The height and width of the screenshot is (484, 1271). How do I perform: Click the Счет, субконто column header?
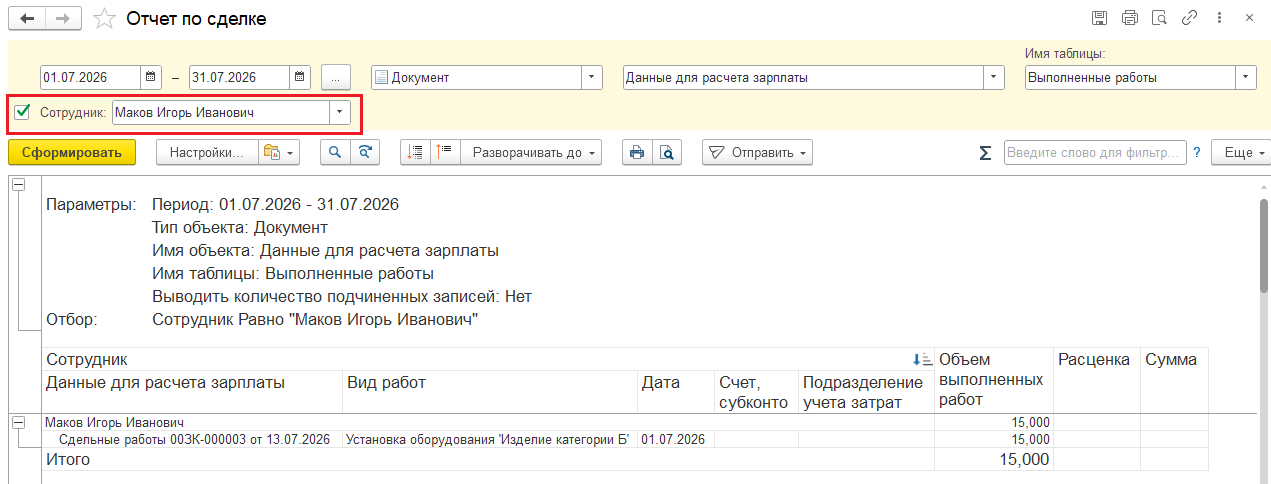[x=756, y=392]
